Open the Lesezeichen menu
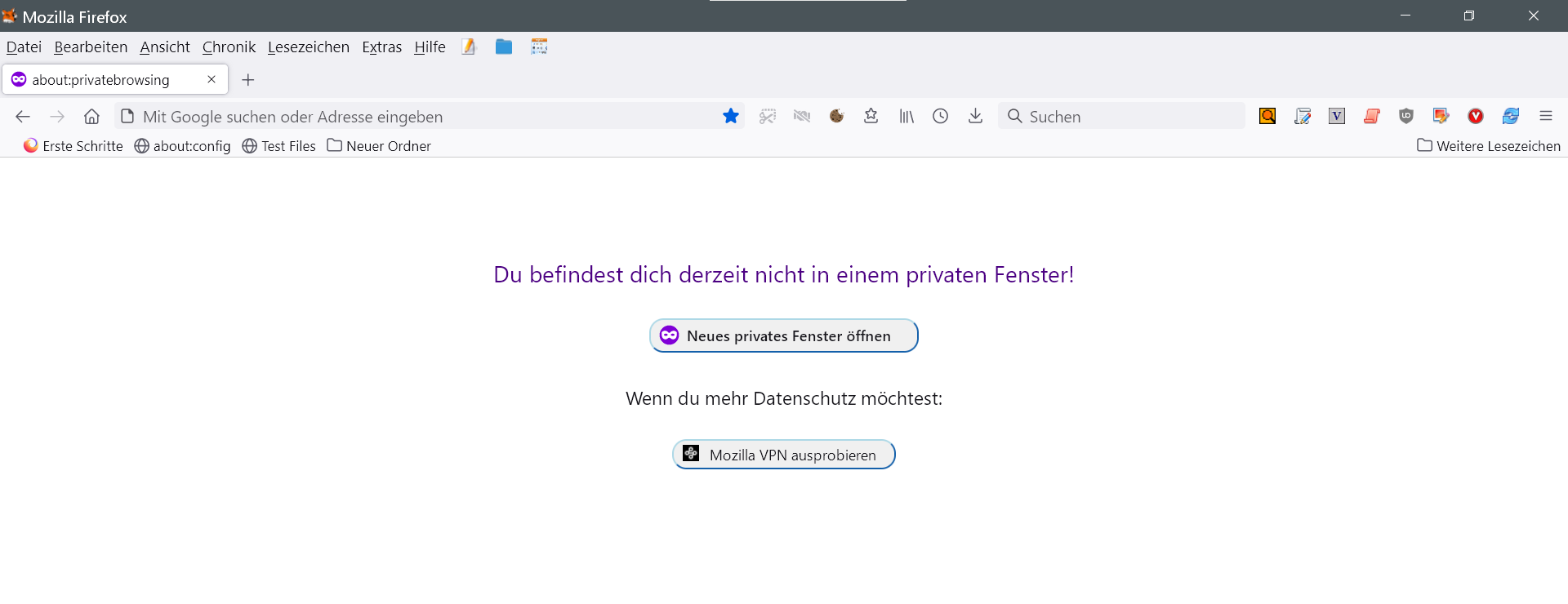1568x604 pixels. tap(308, 47)
